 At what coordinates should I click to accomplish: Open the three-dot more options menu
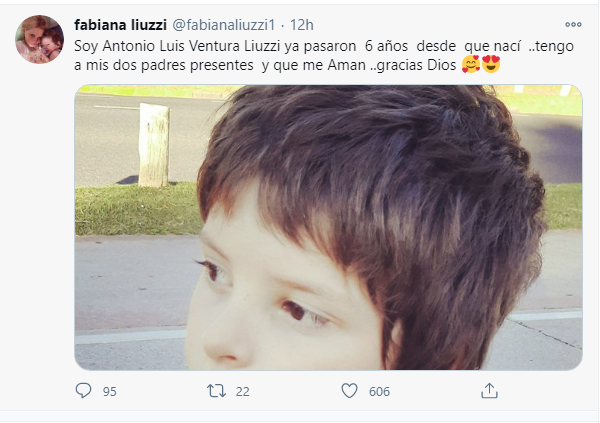(573, 24)
